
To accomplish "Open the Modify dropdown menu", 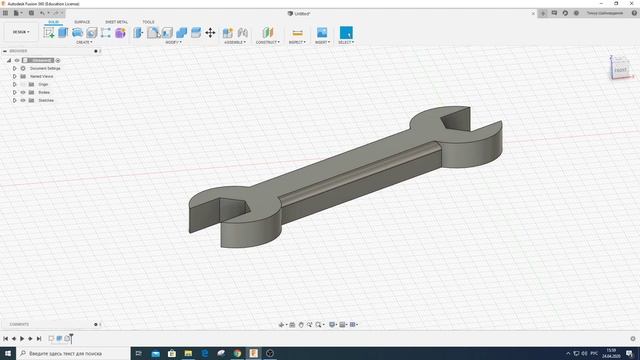I will click(173, 42).
